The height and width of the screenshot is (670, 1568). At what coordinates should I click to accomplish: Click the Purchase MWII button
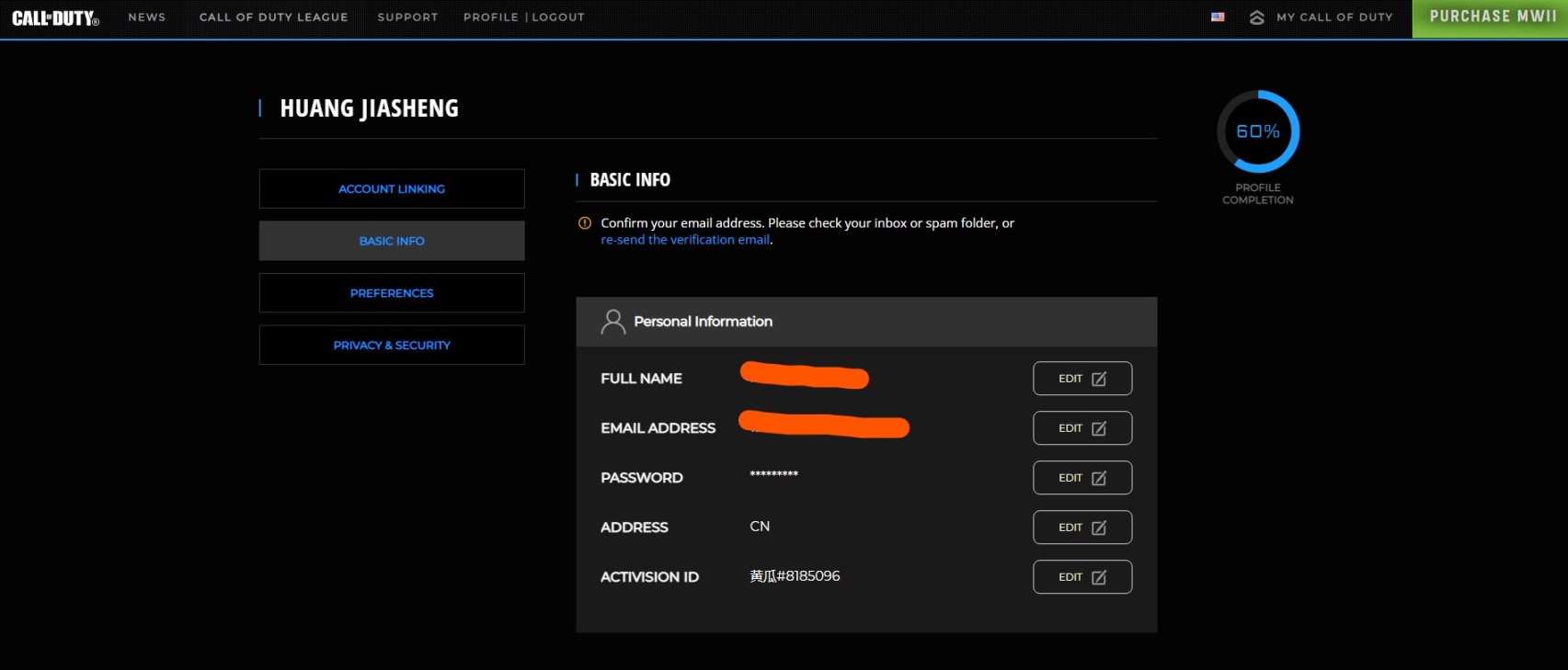1490,17
